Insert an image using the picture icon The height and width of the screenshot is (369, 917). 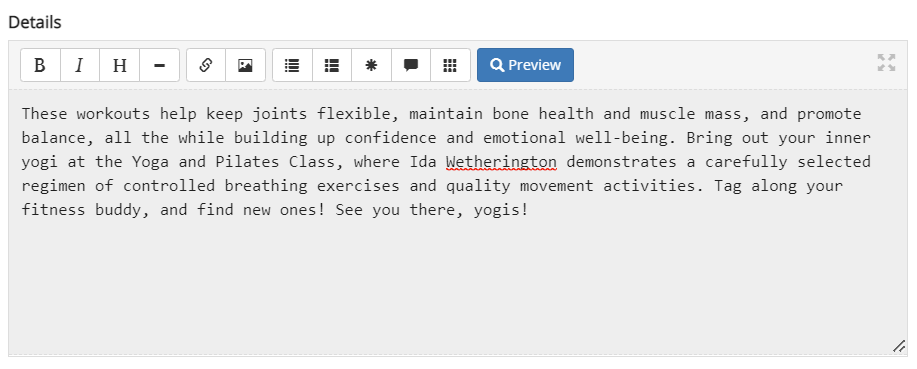(x=246, y=65)
